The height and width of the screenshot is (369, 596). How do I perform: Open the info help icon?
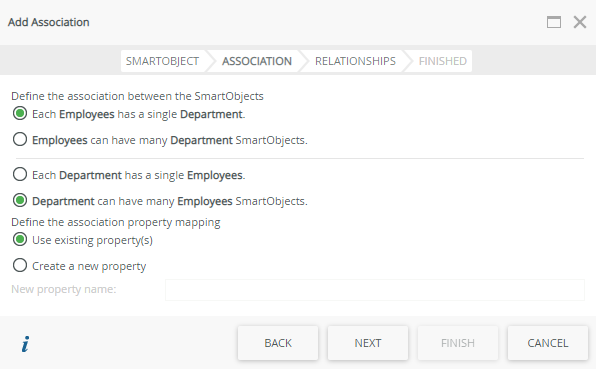point(25,344)
